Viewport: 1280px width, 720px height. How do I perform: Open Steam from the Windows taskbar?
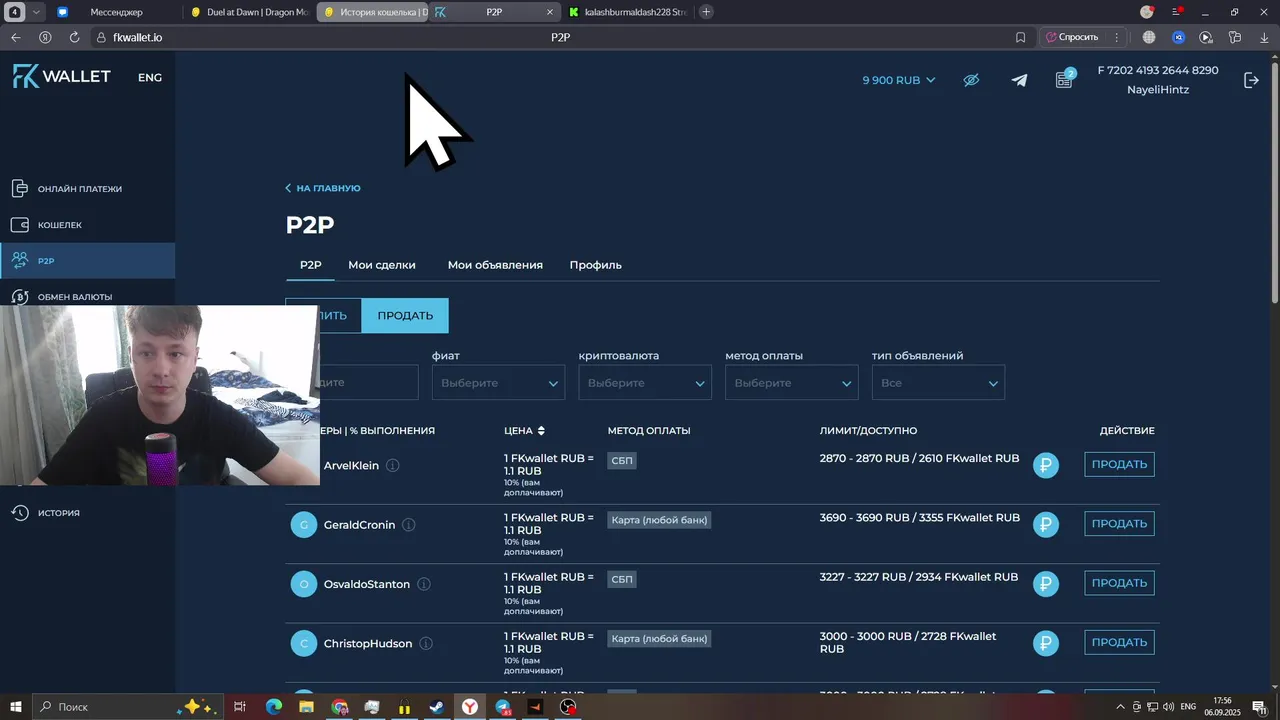pyautogui.click(x=437, y=707)
